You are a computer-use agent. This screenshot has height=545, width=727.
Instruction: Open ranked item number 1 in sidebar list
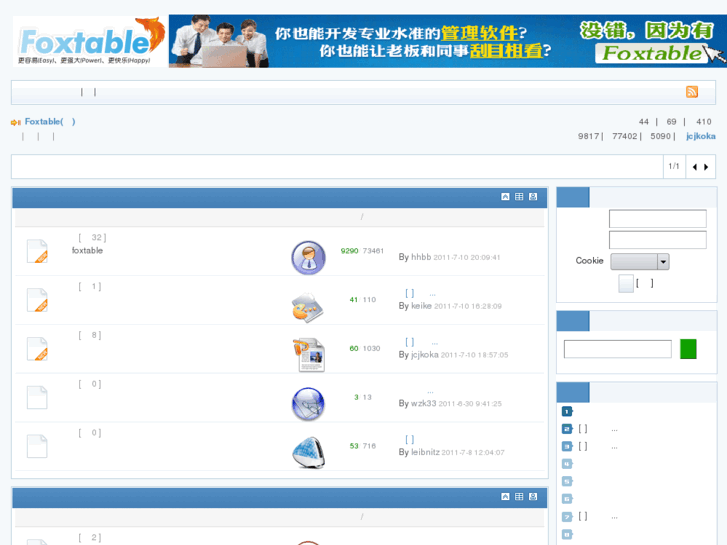coord(567,411)
